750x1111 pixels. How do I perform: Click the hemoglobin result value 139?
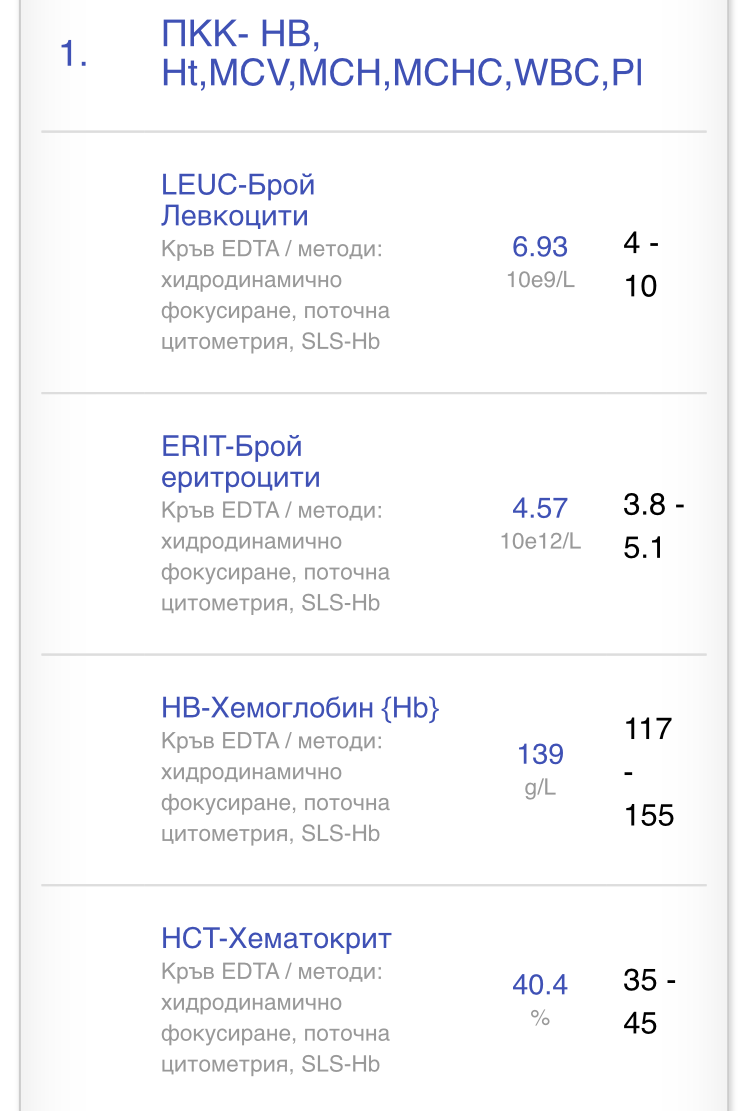[x=540, y=754]
